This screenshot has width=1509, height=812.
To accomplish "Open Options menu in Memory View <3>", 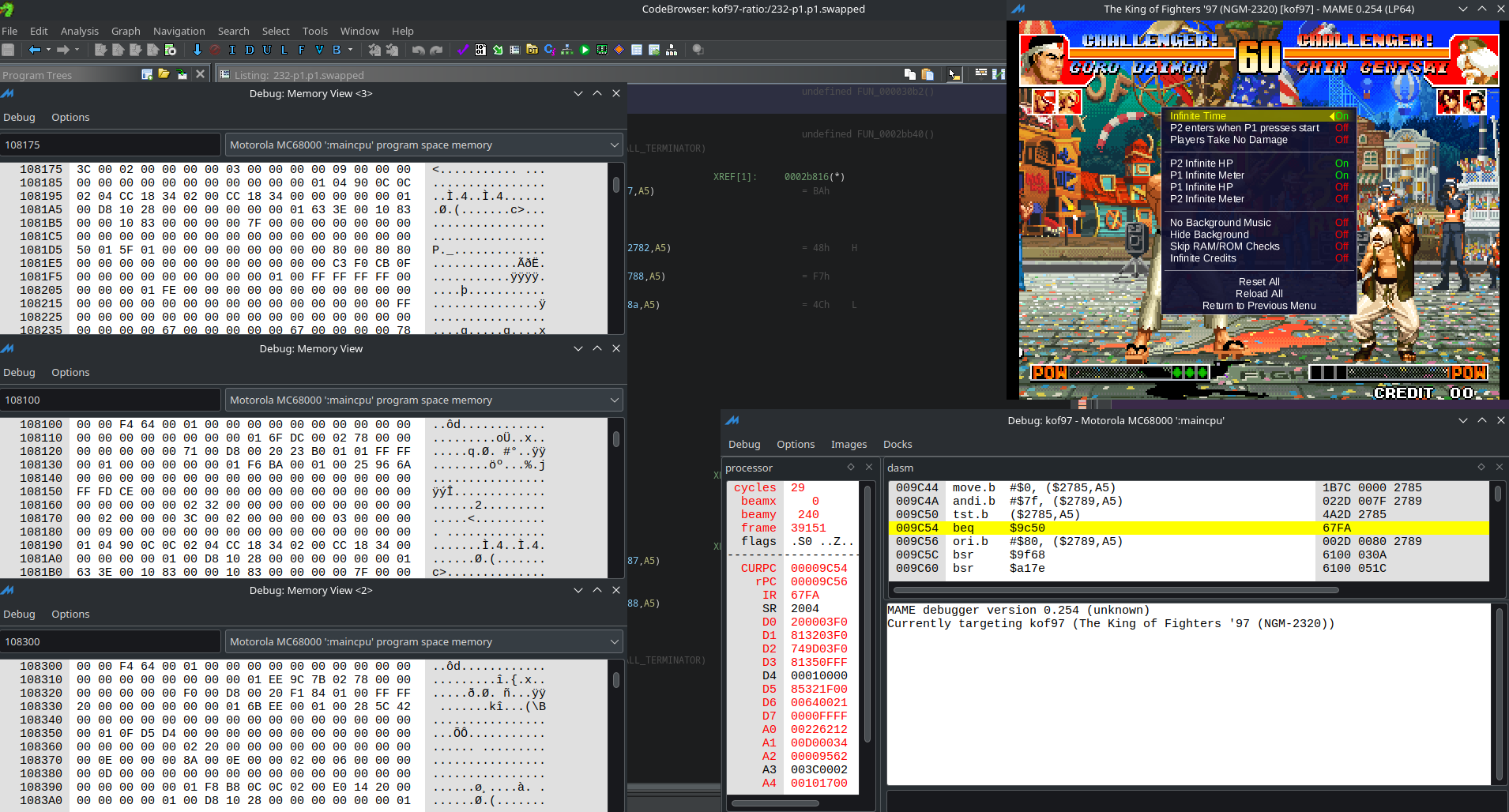I will click(70, 117).
